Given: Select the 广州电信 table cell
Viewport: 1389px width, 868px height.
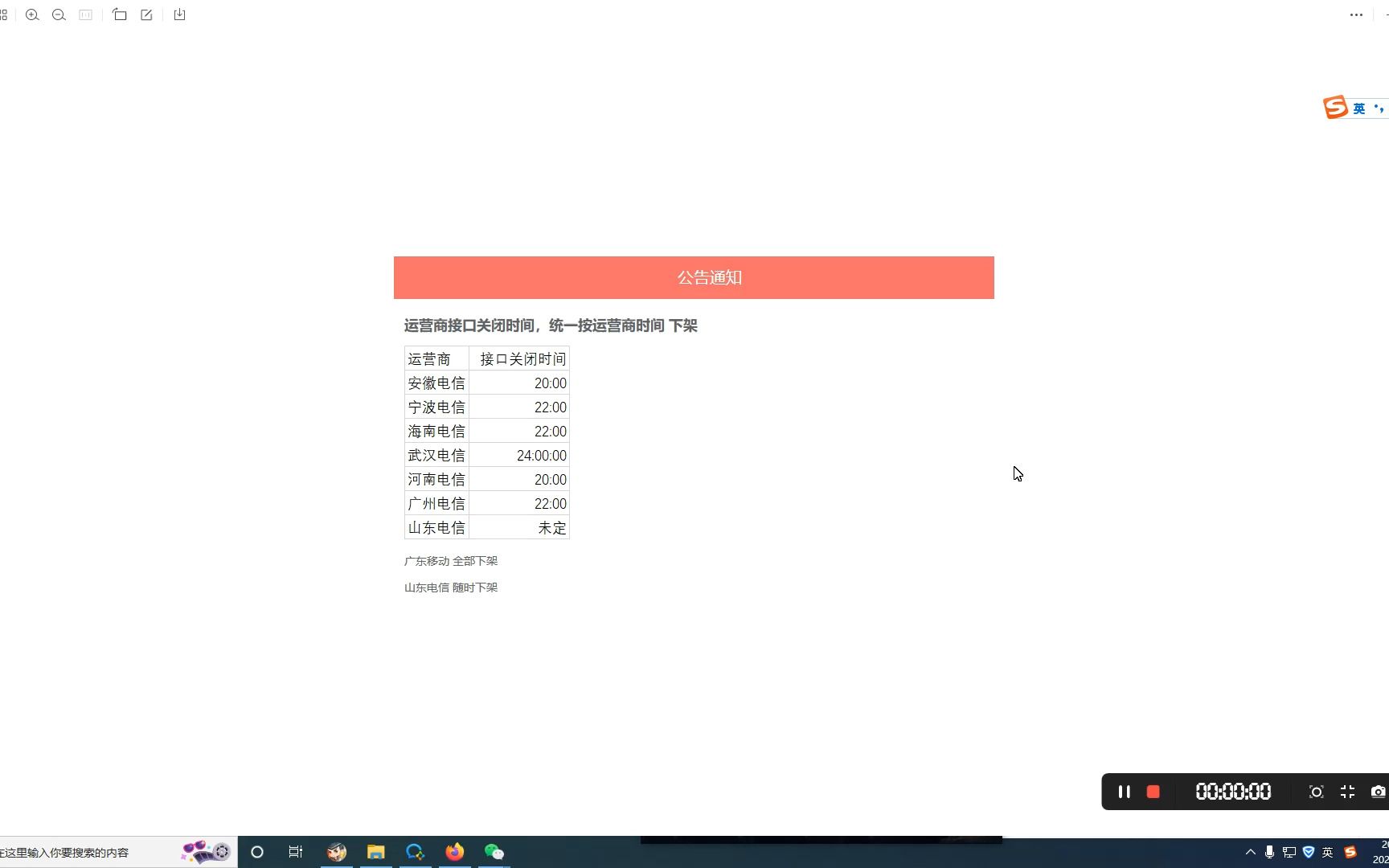Looking at the screenshot, I should 436,503.
